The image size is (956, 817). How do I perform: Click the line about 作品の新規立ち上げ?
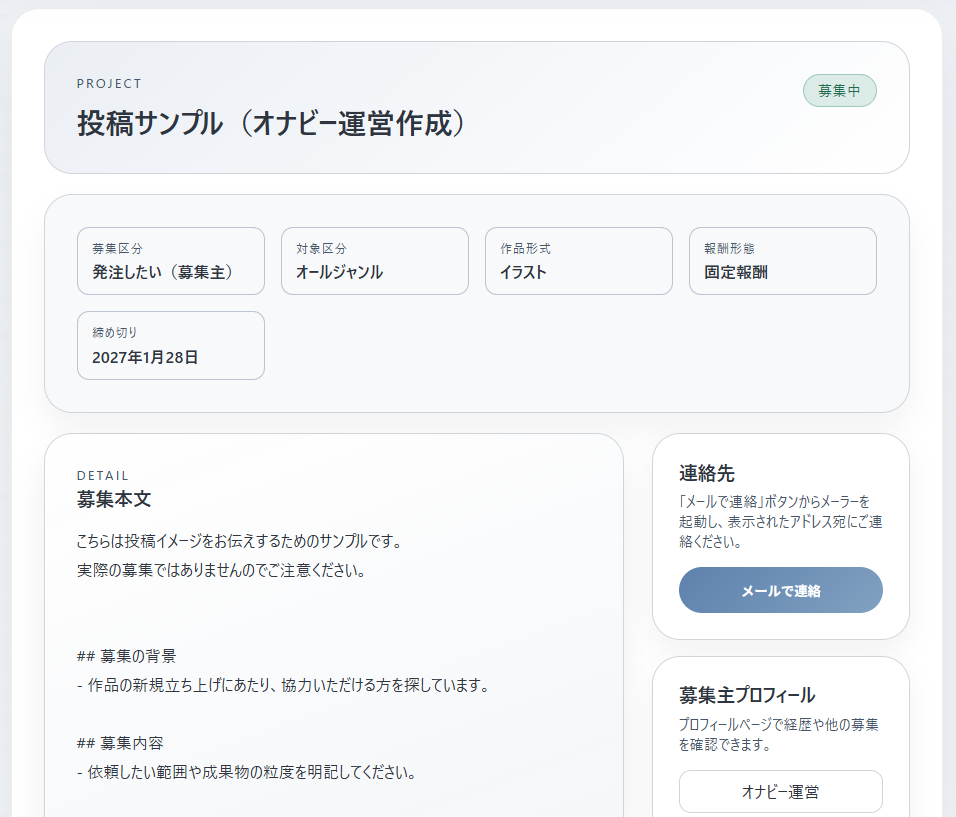coord(283,686)
